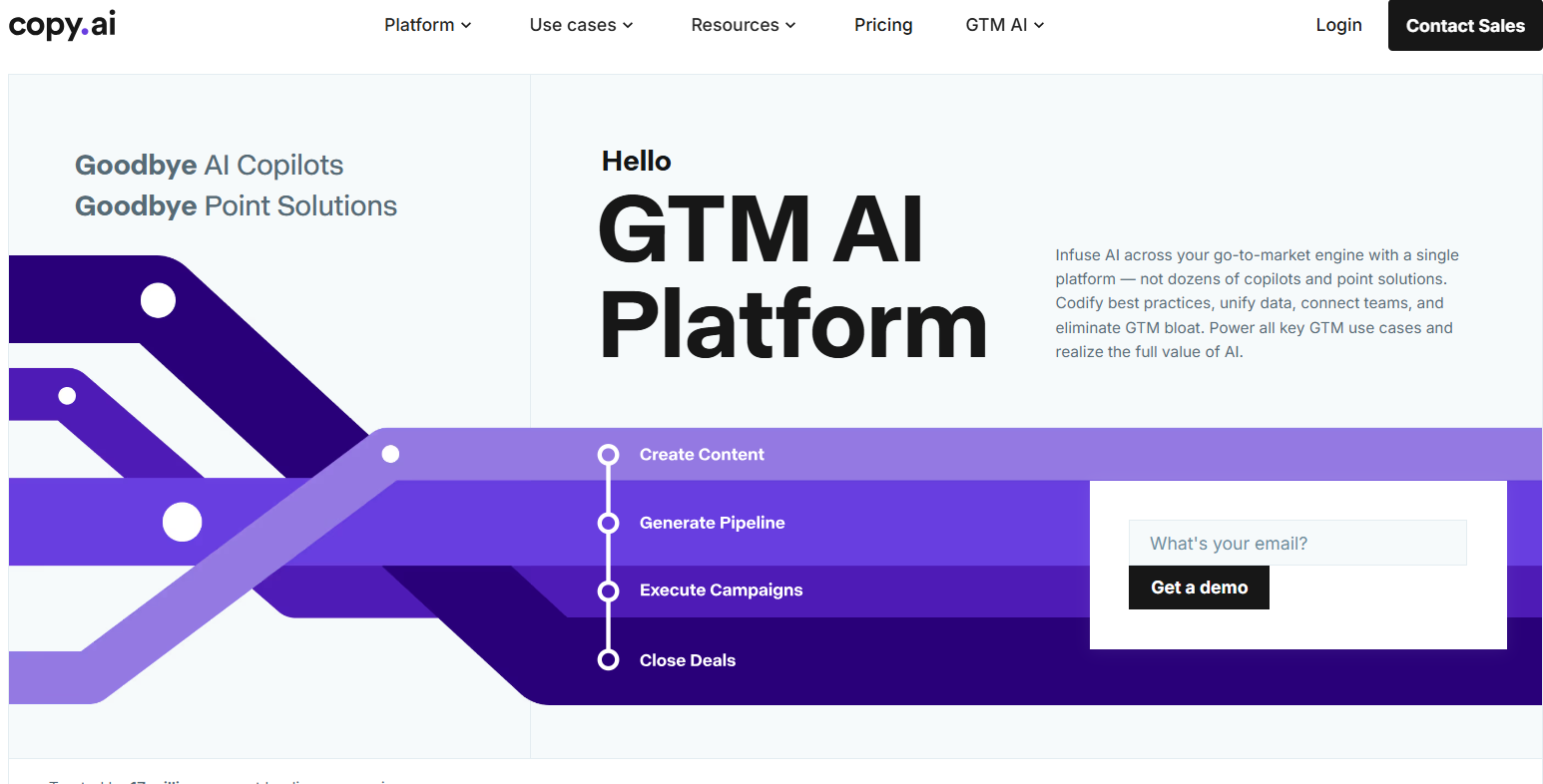
Task: Go to the Pricing page
Action: (x=883, y=25)
